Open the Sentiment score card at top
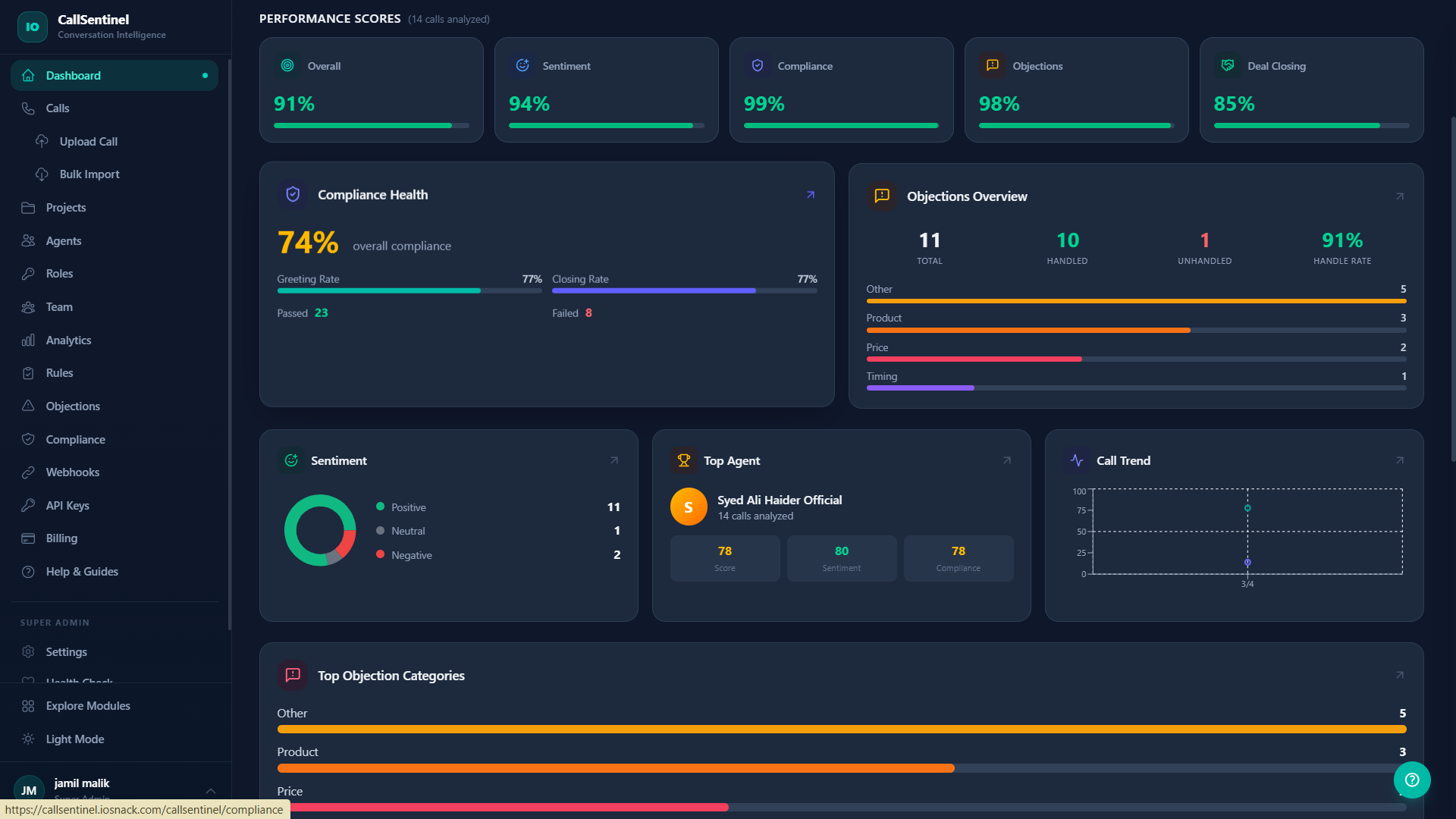The width and height of the screenshot is (1456, 819). pos(607,90)
